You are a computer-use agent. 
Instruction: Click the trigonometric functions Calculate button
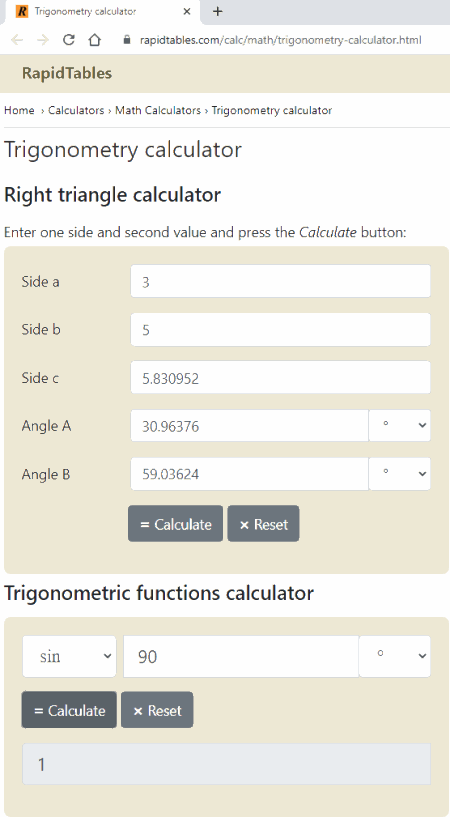pyautogui.click(x=69, y=710)
